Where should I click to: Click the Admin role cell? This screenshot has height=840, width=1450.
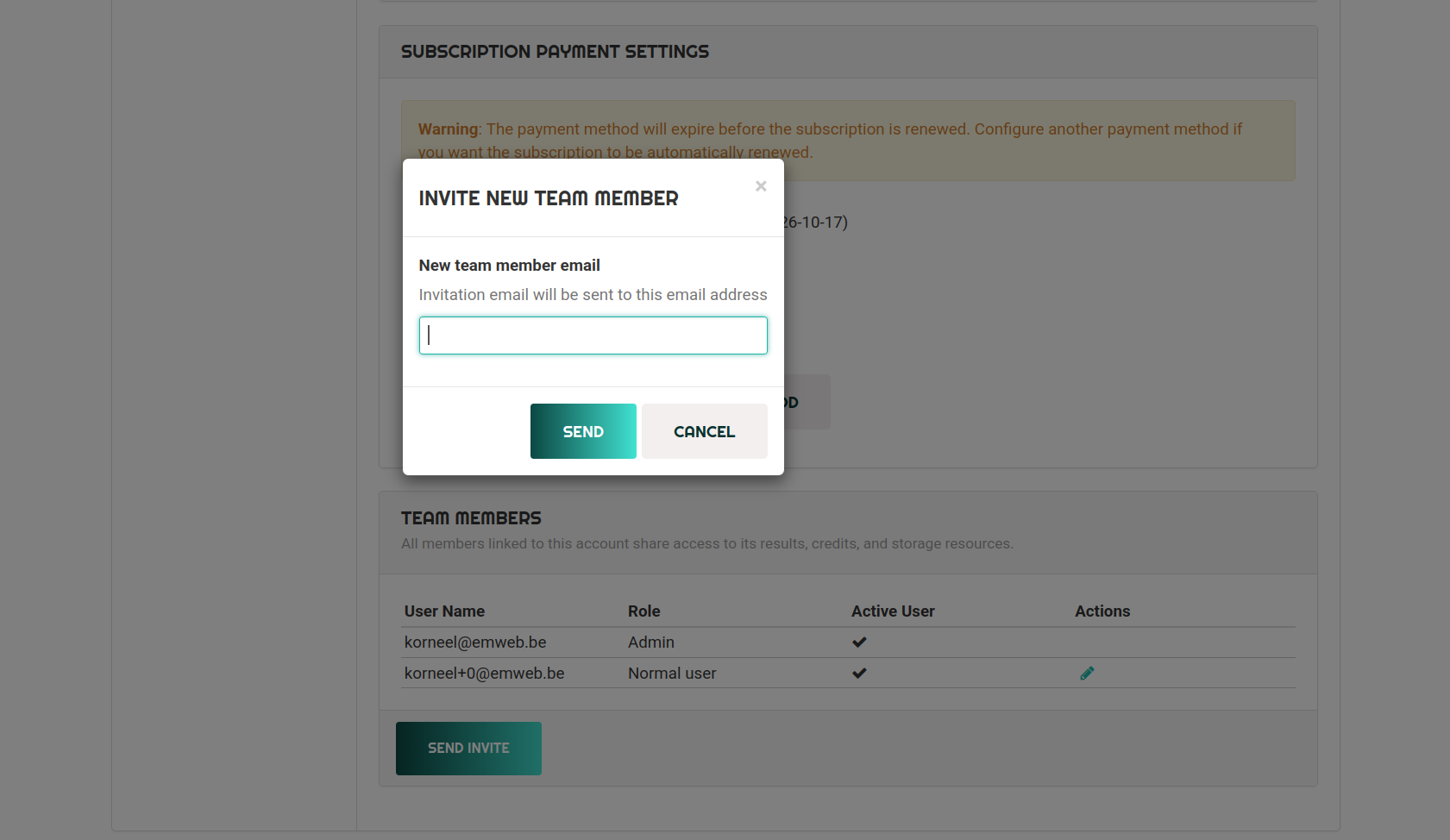[x=650, y=643]
